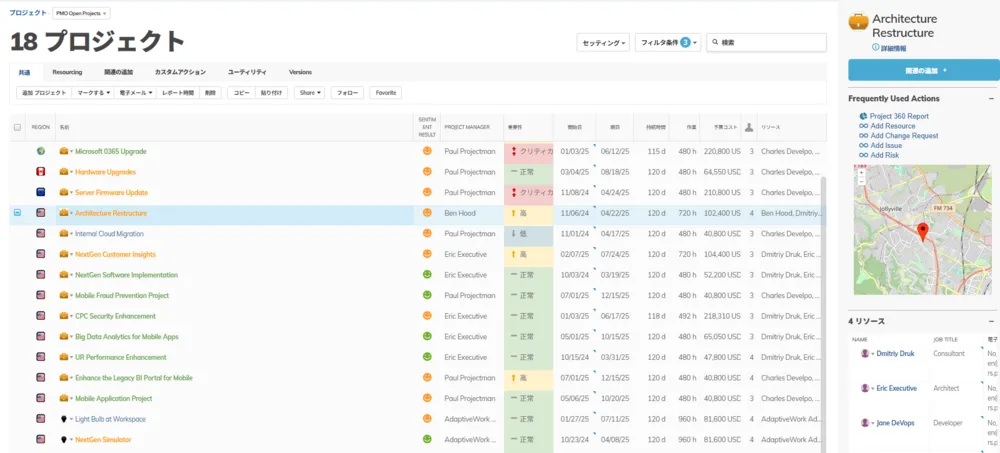
Task: Click the US flag icon for Internal Cloud Migration
Action: (41, 234)
